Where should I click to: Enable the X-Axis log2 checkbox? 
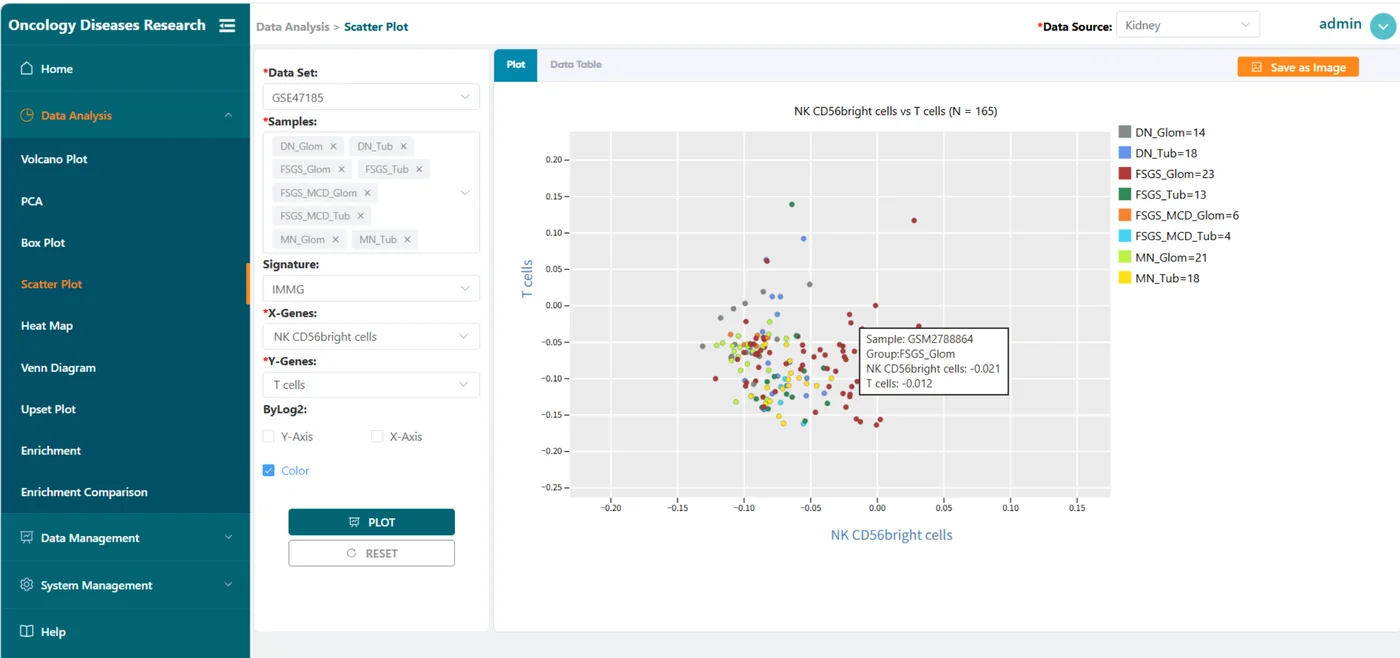click(377, 436)
